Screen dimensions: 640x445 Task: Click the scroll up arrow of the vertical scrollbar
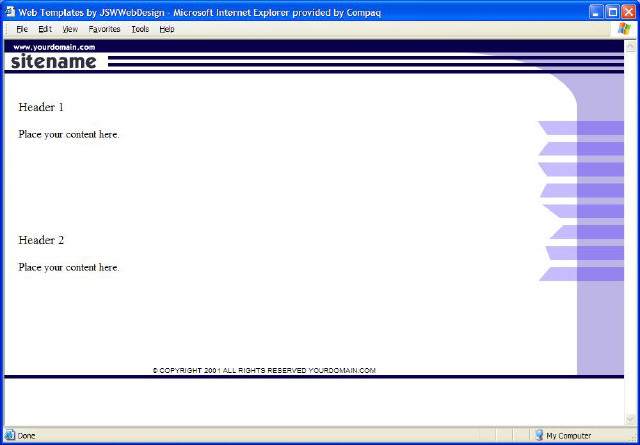pos(631,46)
